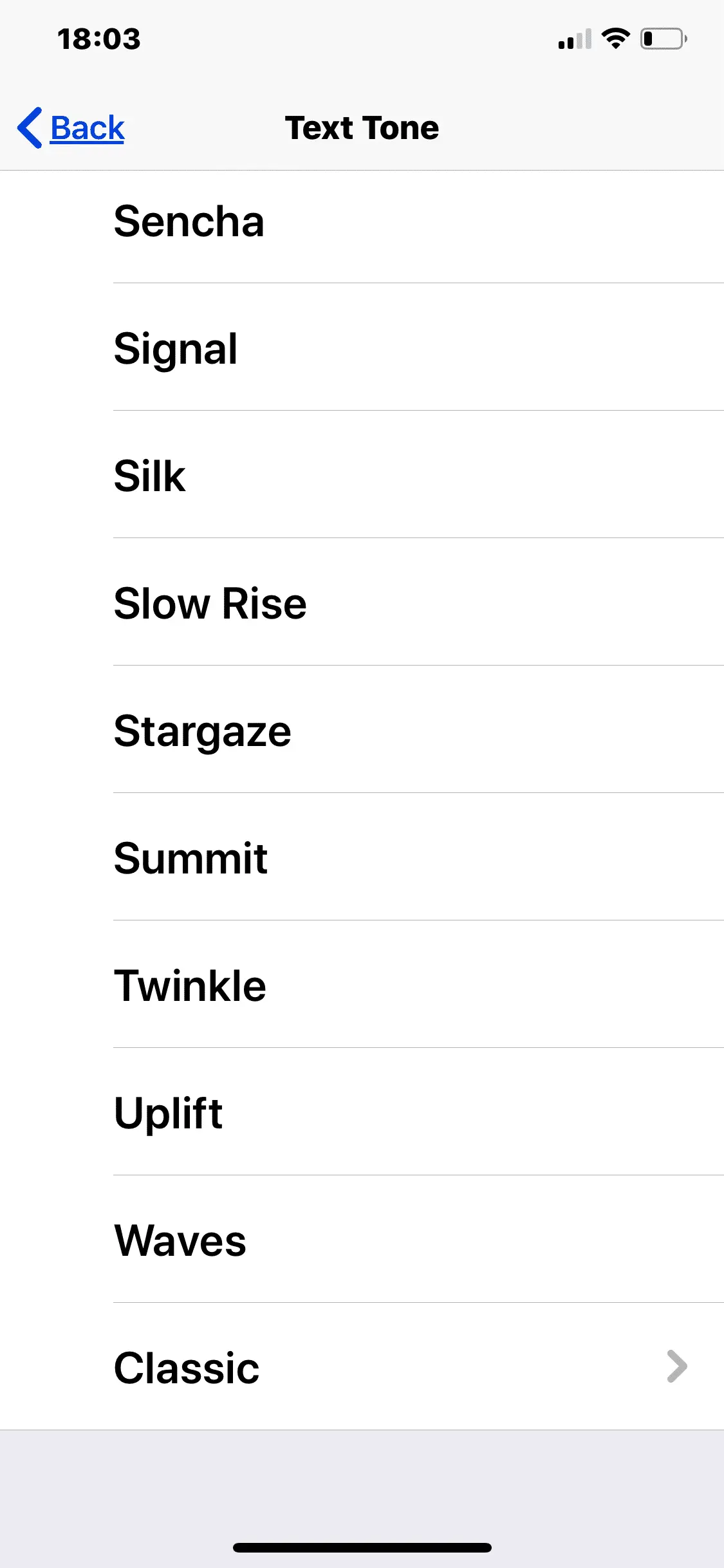Tap the 18:03 clock in status bar

click(98, 39)
